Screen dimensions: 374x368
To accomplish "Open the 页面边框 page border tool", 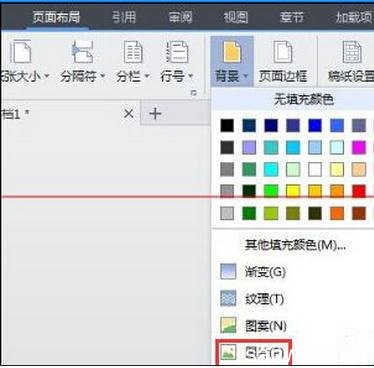I will click(x=283, y=63).
